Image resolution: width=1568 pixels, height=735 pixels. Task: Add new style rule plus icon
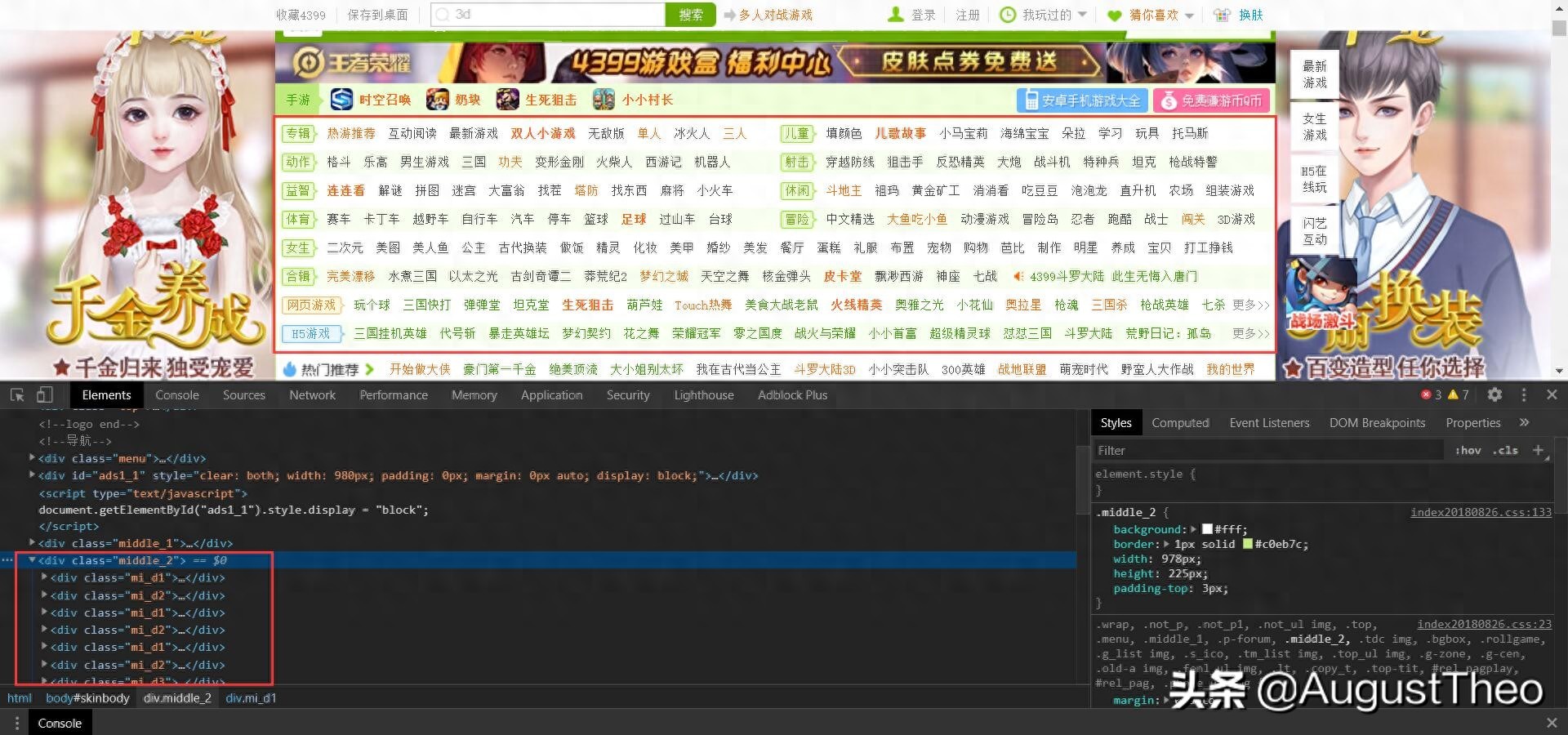1538,450
